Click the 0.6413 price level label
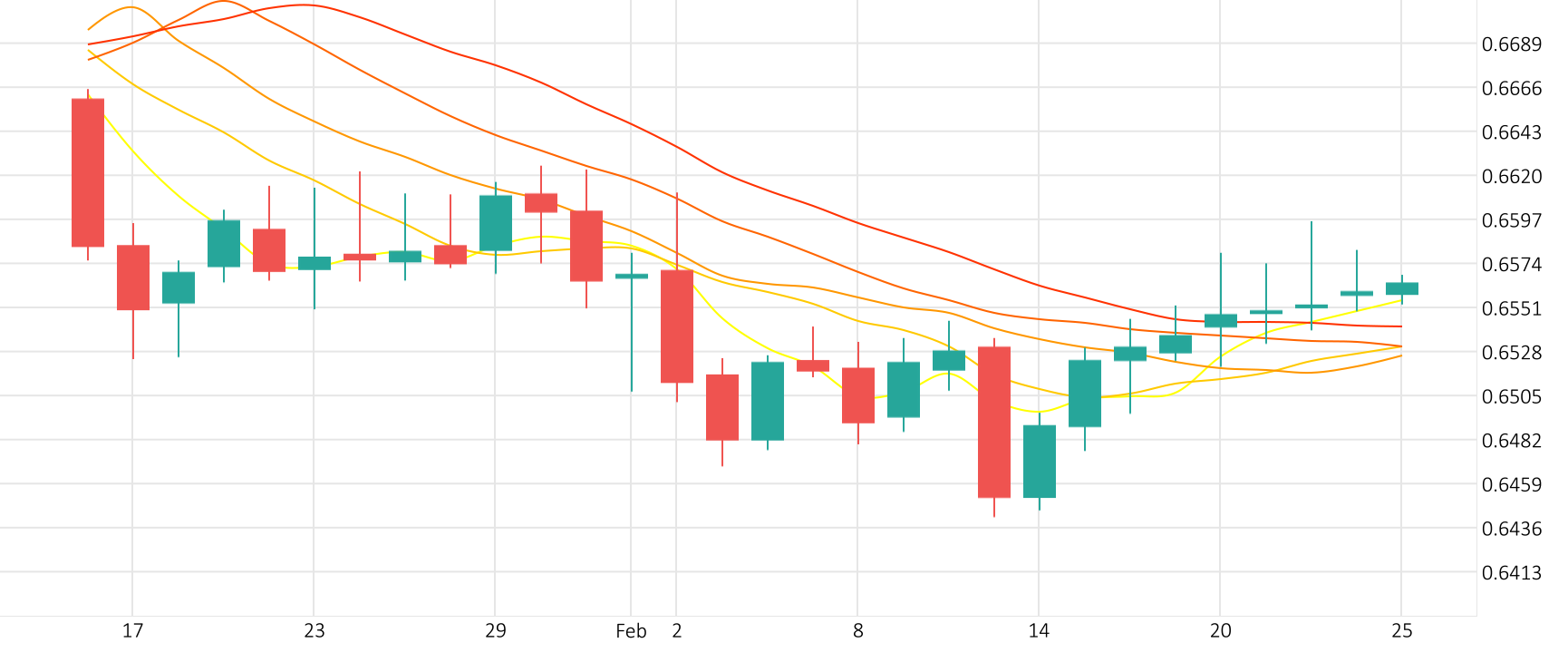The height and width of the screenshot is (662, 1568). (1511, 572)
